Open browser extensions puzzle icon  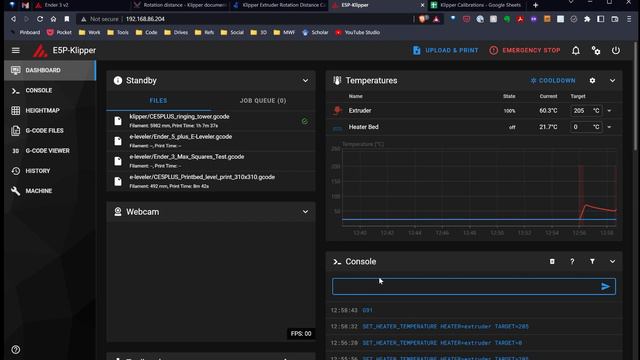coord(587,19)
